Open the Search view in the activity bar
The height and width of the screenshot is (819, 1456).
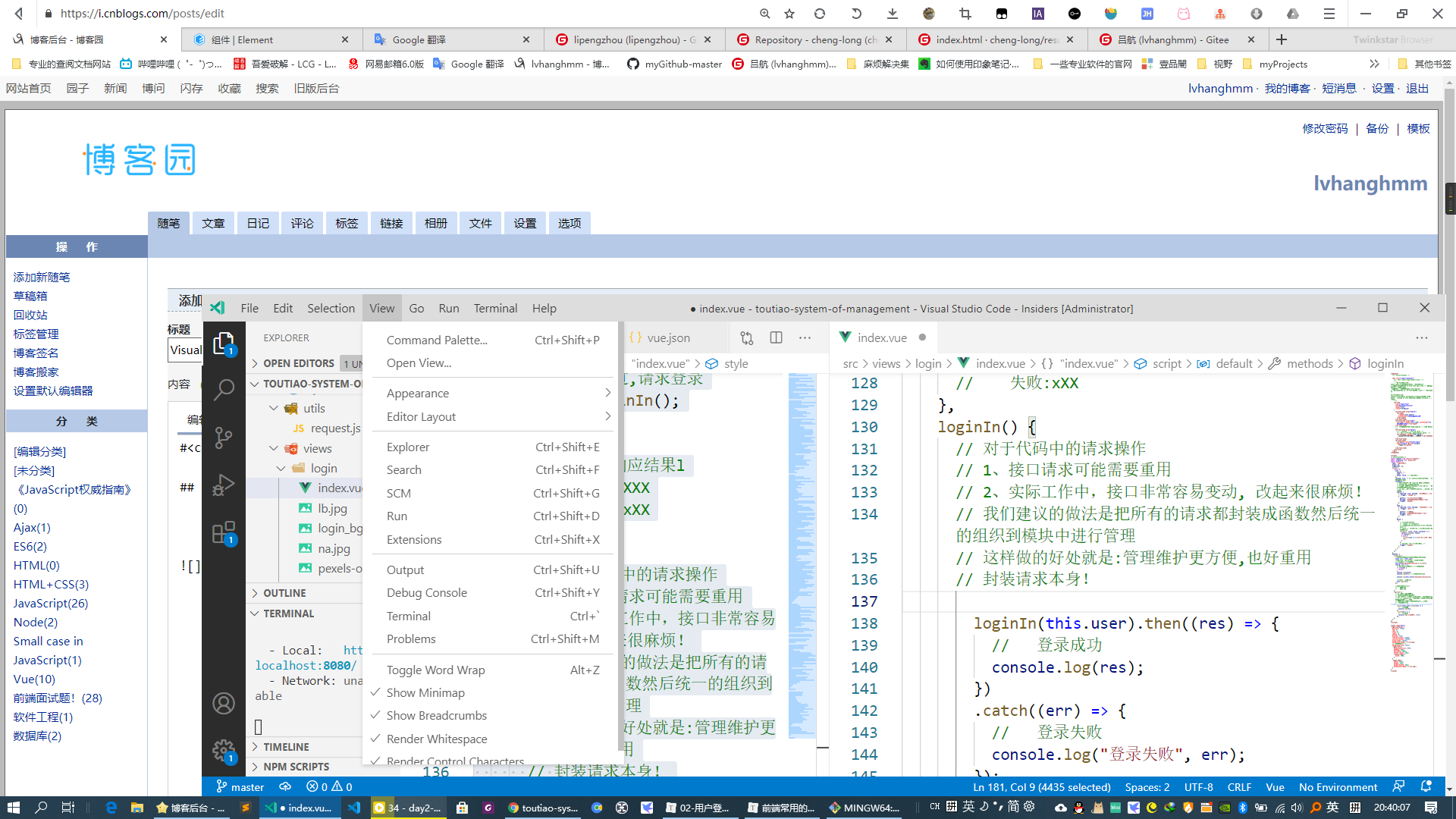click(224, 390)
